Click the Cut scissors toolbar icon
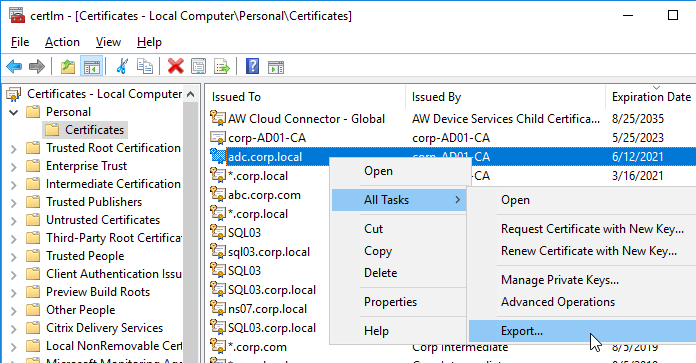 [x=122, y=67]
